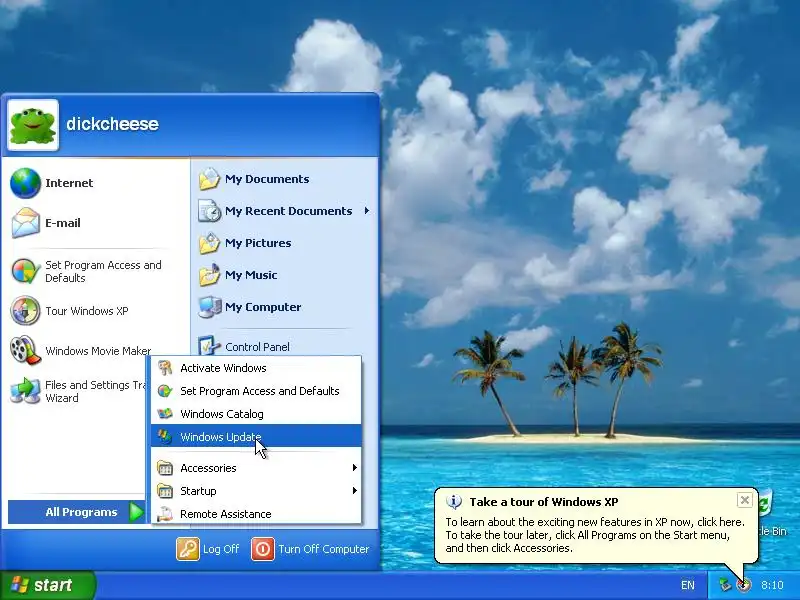The height and width of the screenshot is (600, 800).
Task: Click the 8:10 taskbar clock
Action: (772, 585)
